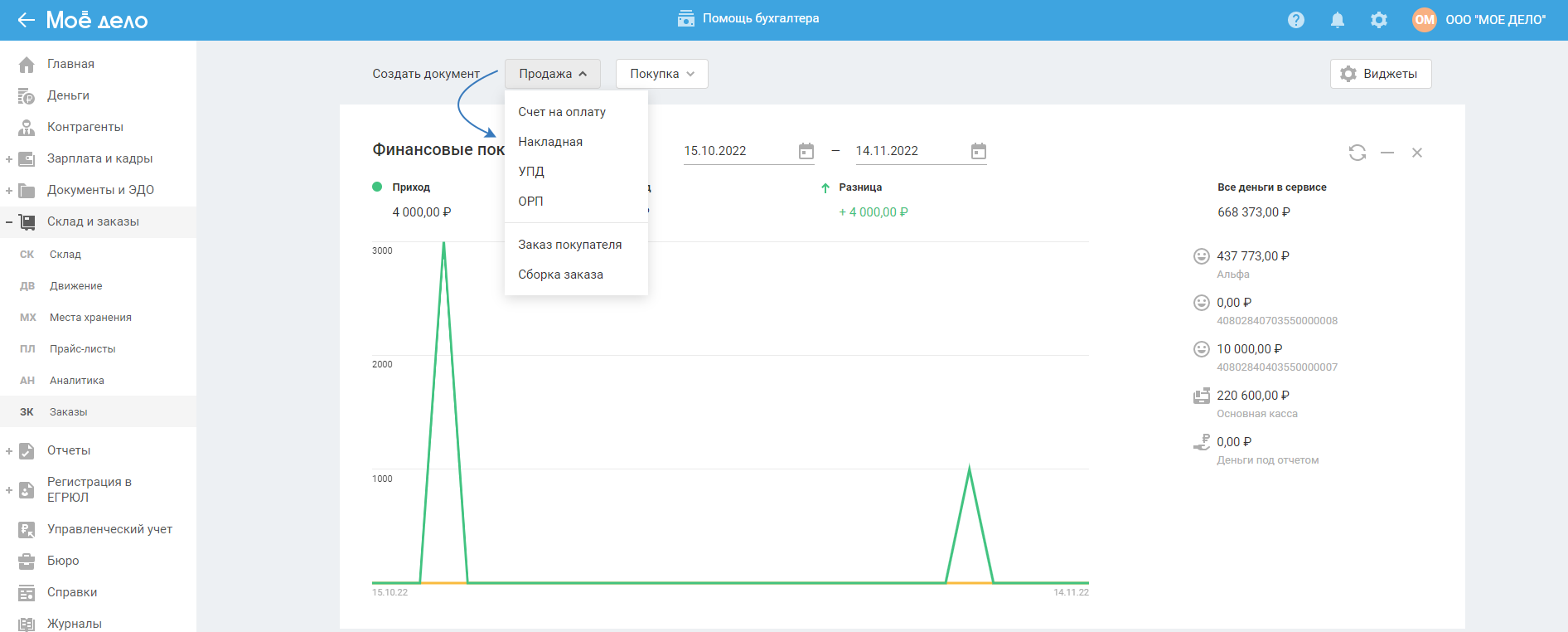Open settings gear in top bar
The image size is (1568, 632).
point(1379,20)
